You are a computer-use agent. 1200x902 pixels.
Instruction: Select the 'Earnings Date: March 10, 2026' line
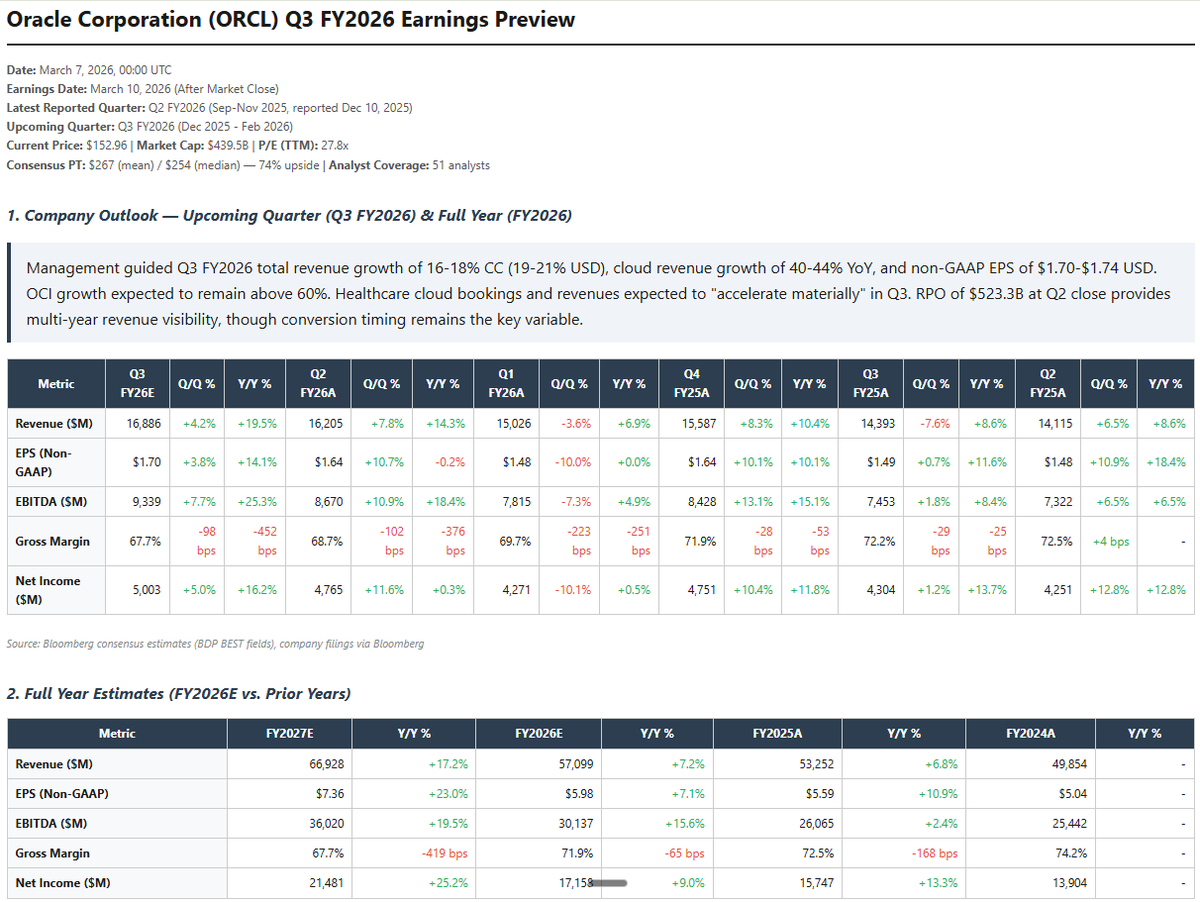click(143, 89)
